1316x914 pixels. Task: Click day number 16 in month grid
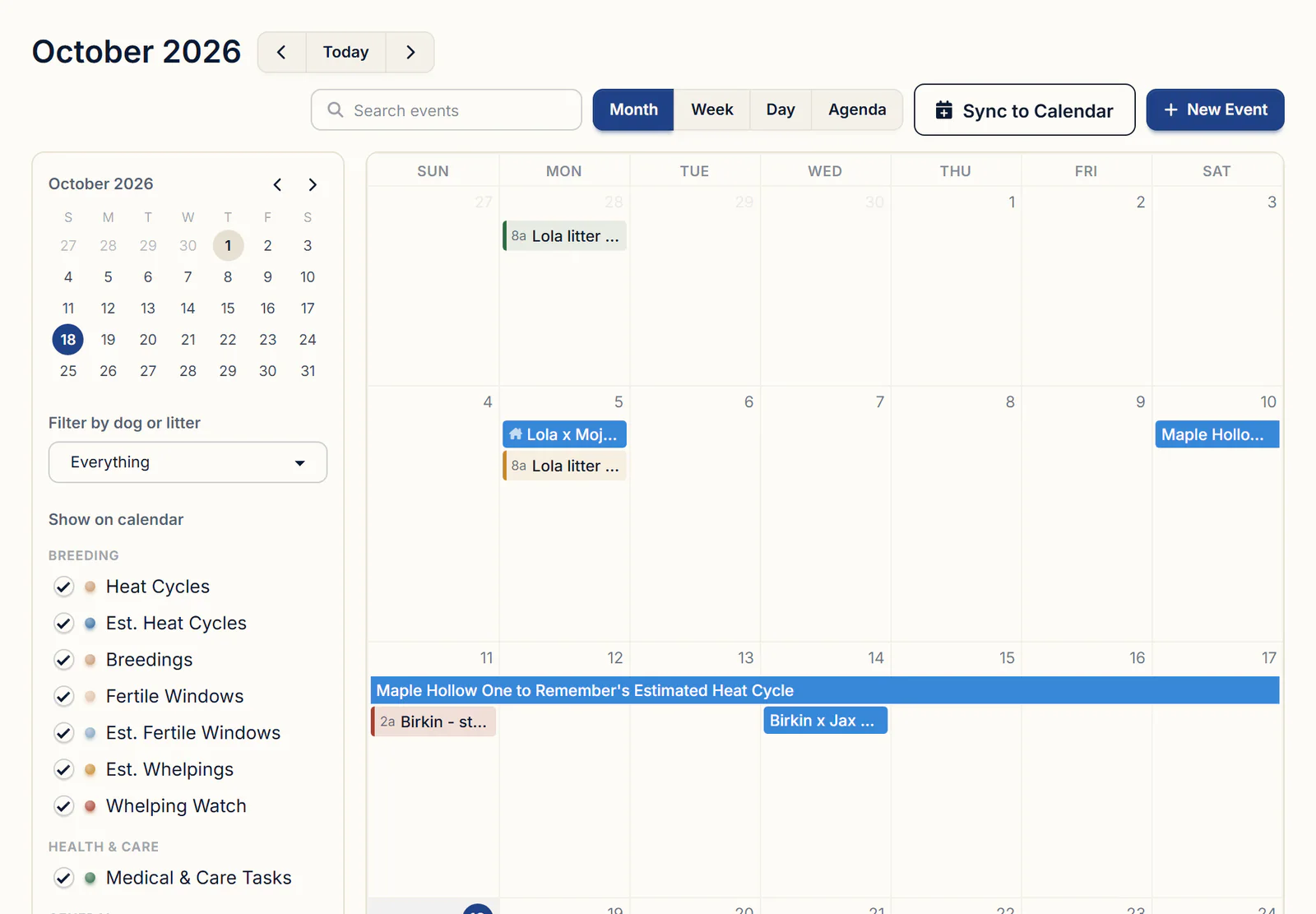[x=1137, y=657]
